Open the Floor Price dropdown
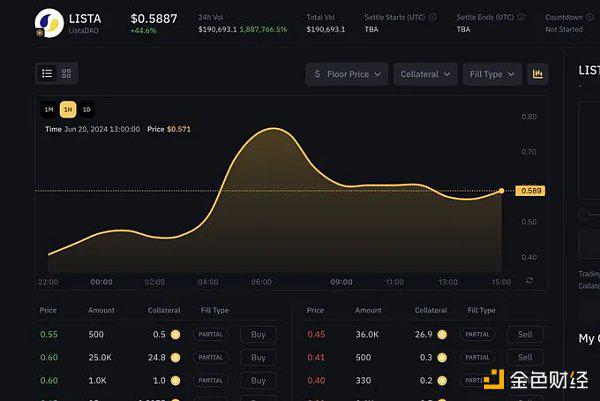The width and height of the screenshot is (600, 401). (347, 74)
